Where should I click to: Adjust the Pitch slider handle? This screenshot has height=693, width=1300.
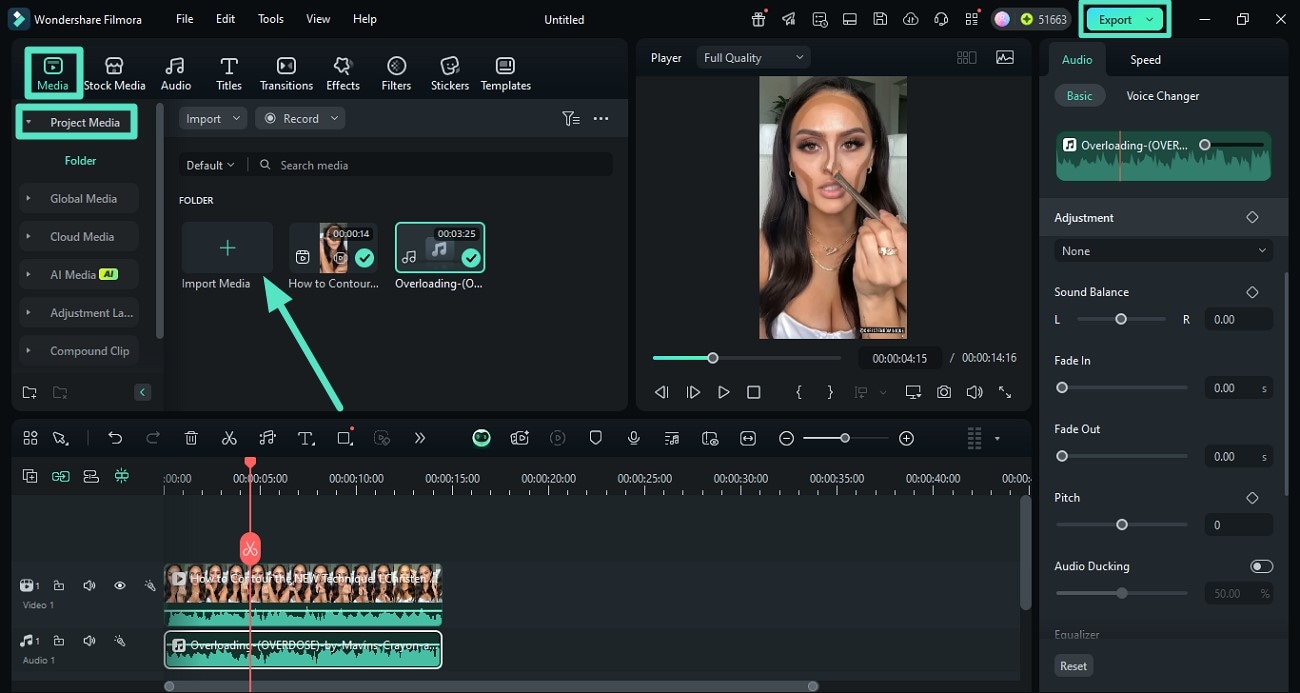coord(1122,525)
